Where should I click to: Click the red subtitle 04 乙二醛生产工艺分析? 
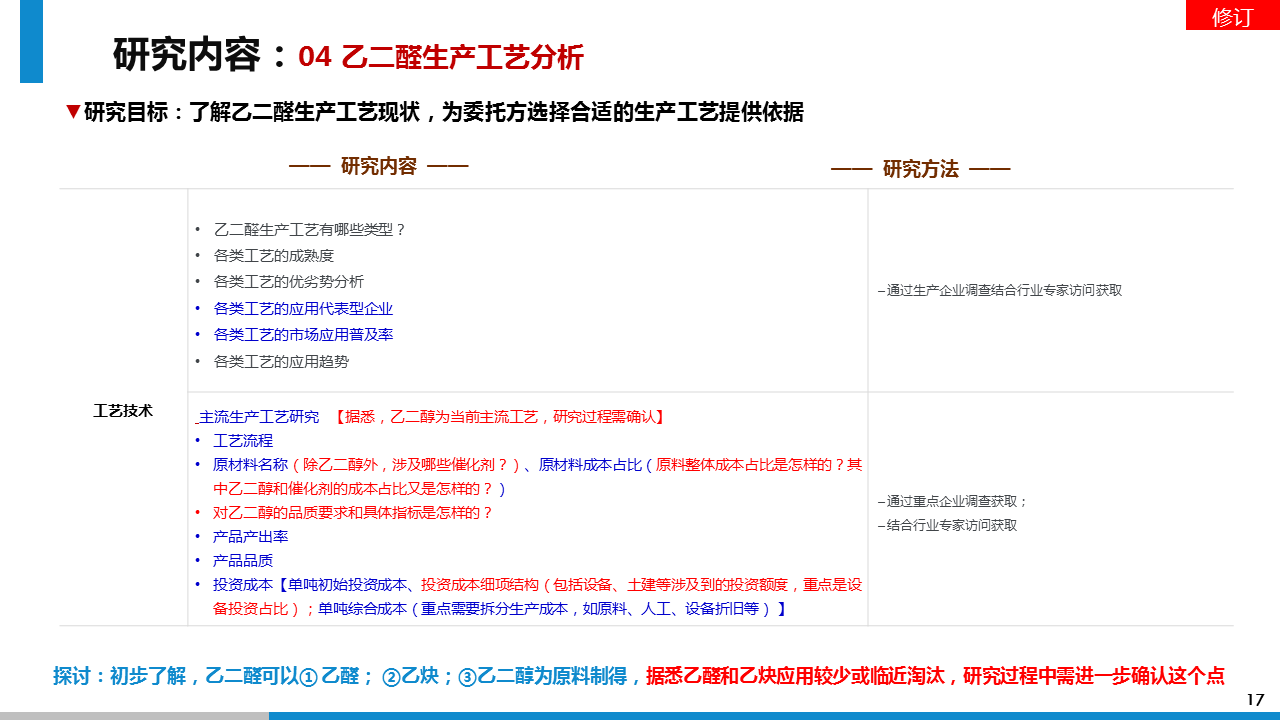(x=441, y=58)
